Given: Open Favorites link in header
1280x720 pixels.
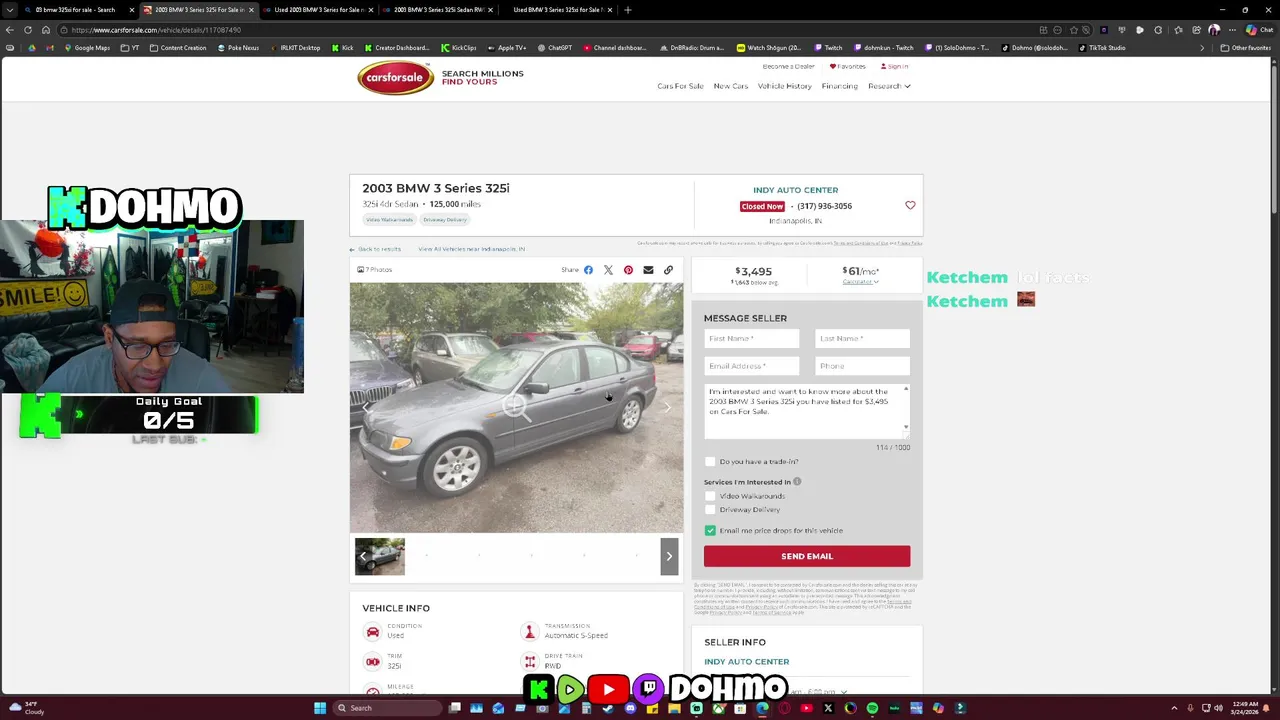Looking at the screenshot, I should [x=848, y=67].
